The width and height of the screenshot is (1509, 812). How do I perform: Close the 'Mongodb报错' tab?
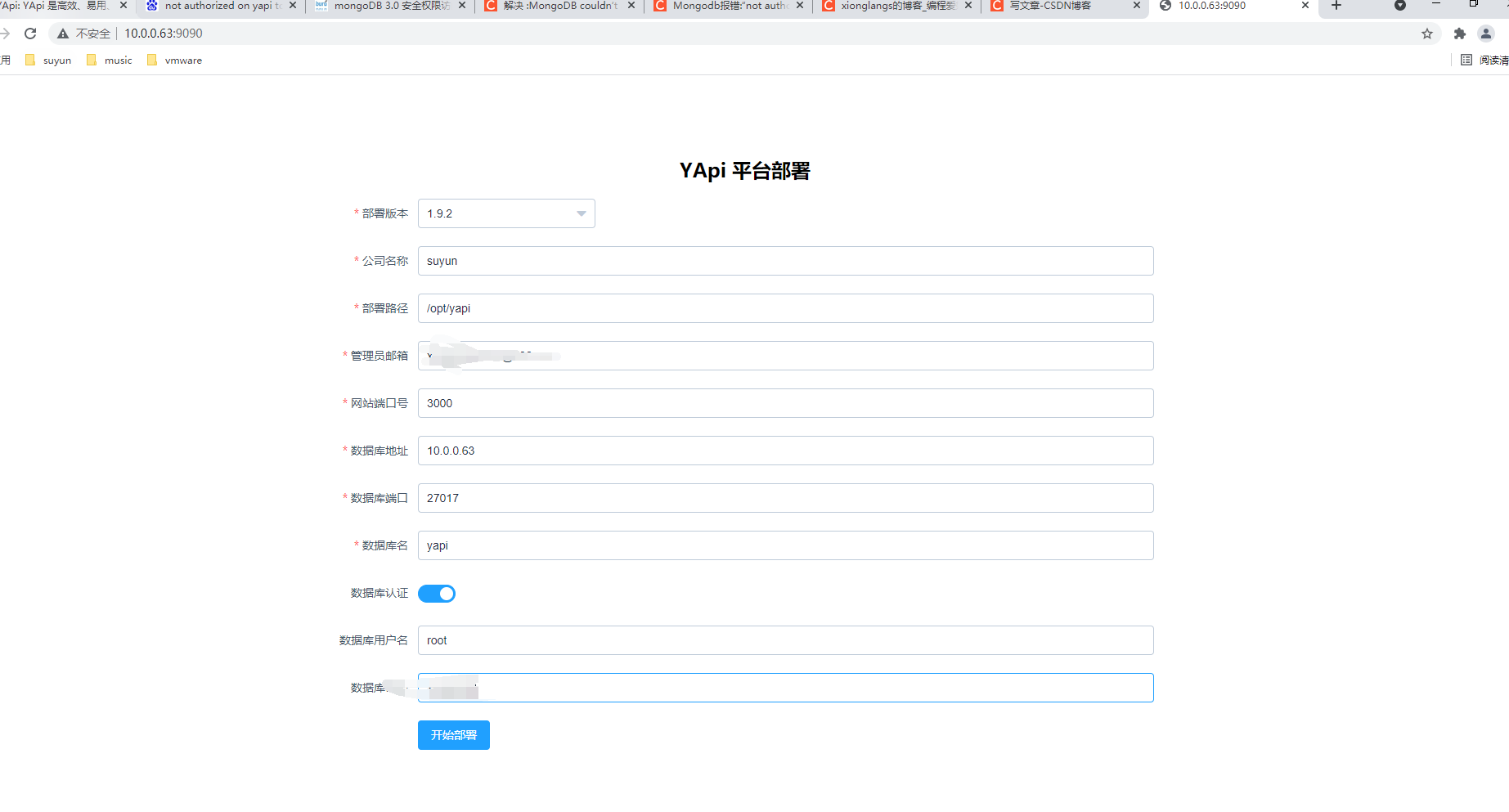click(800, 6)
